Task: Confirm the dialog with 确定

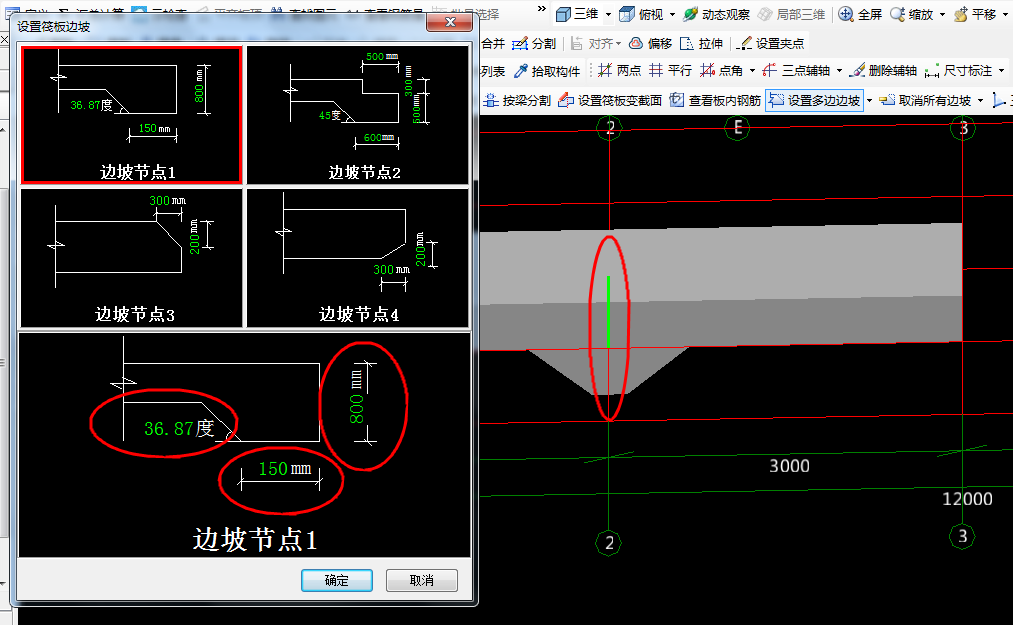Action: 337,580
